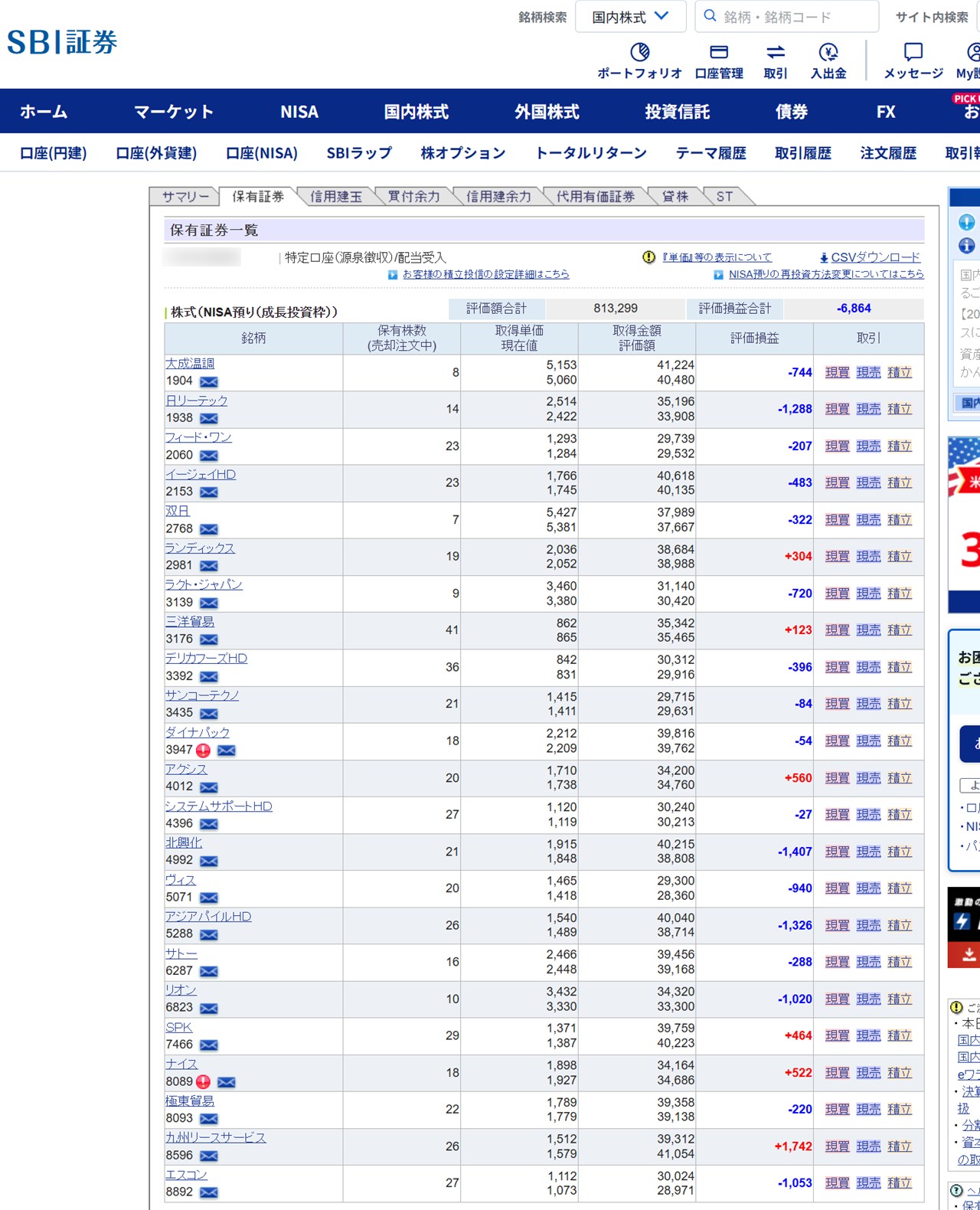Open the 外国株式 main menu
Screen dimensions: 980x1210
tap(547, 112)
